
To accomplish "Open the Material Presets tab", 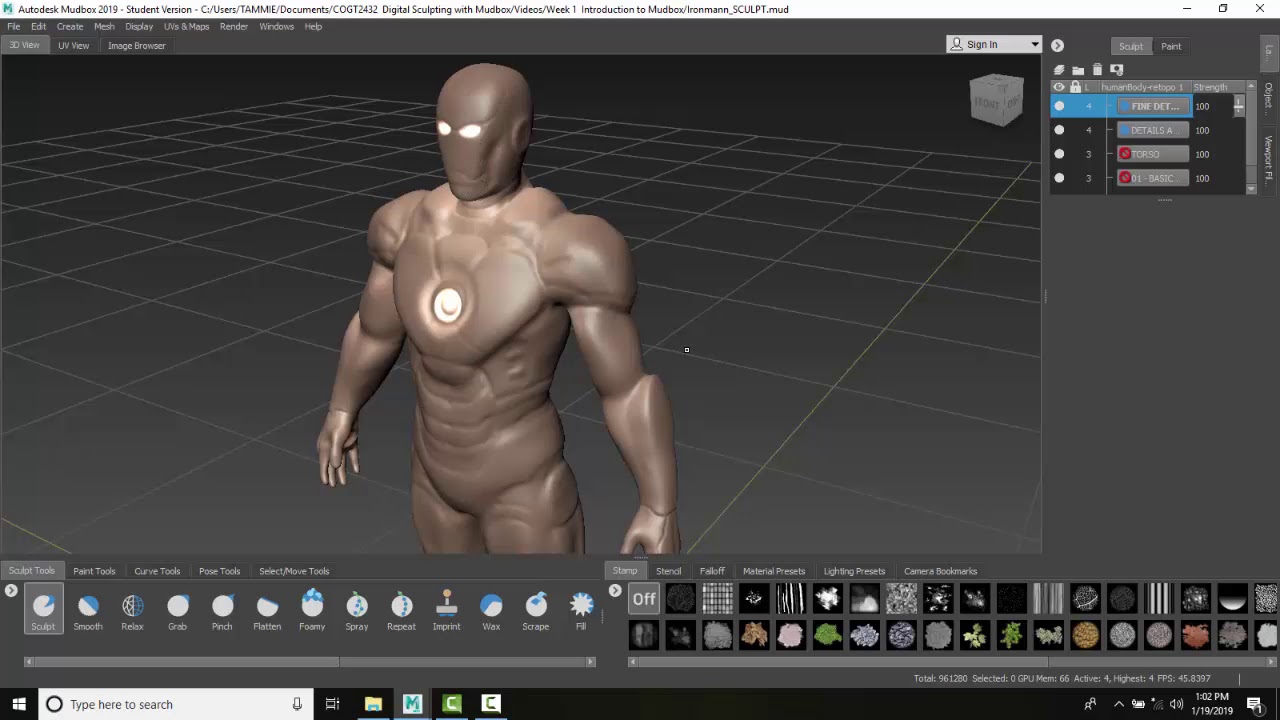I will (774, 571).
